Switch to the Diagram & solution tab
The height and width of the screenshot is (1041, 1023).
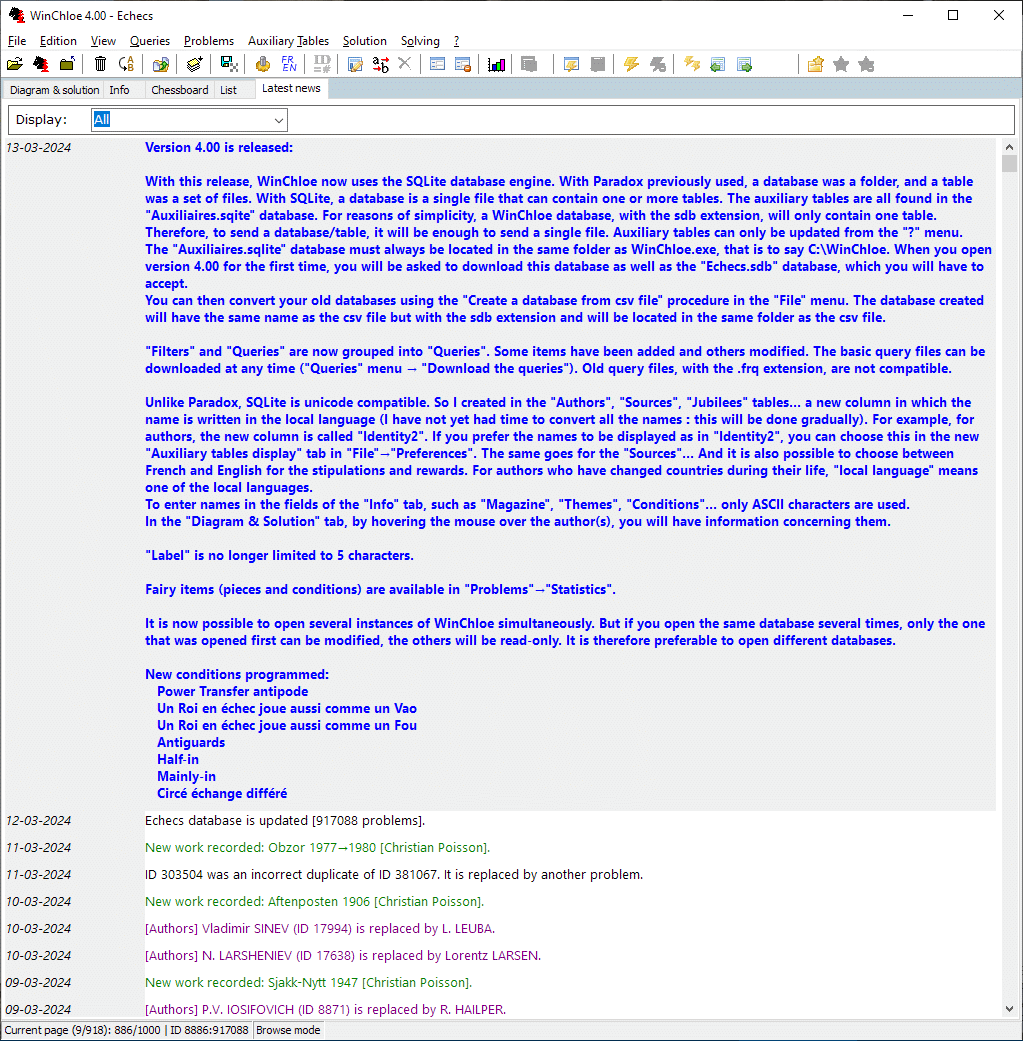54,90
